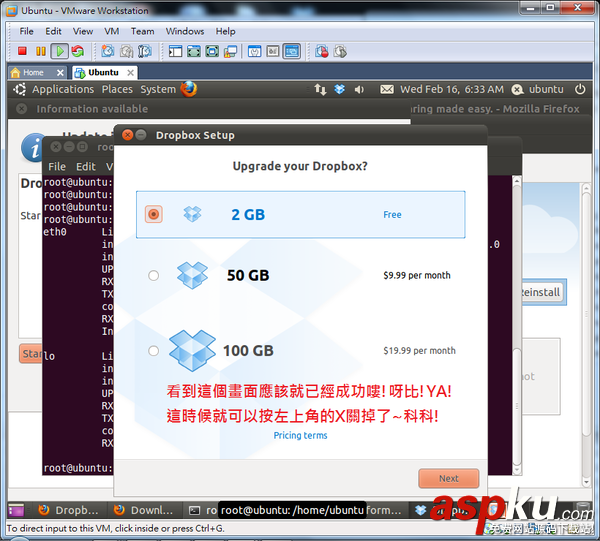The image size is (600, 541).
Task: Click the Unity mode icon with warning sign
Action: point(230,51)
